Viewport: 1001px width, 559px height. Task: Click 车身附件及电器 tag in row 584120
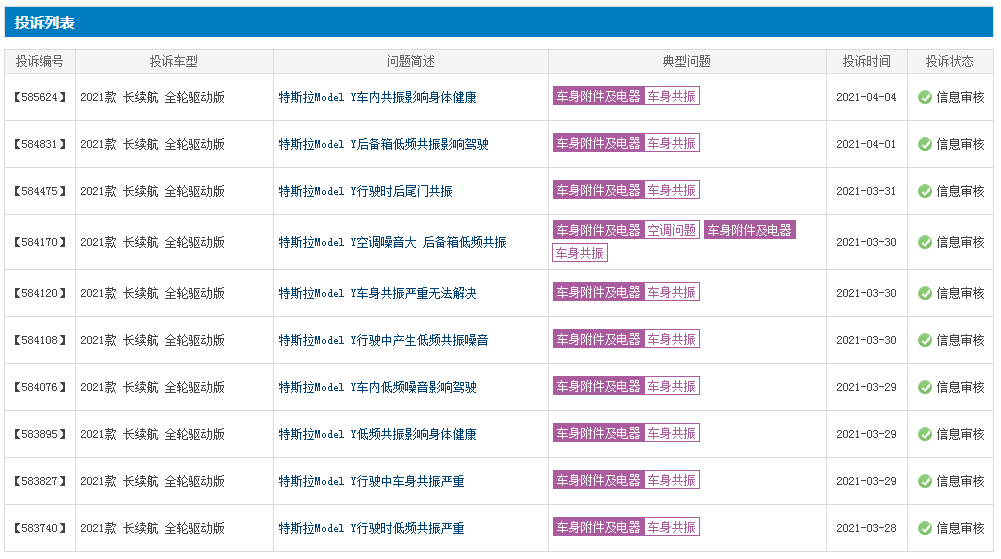(x=598, y=292)
